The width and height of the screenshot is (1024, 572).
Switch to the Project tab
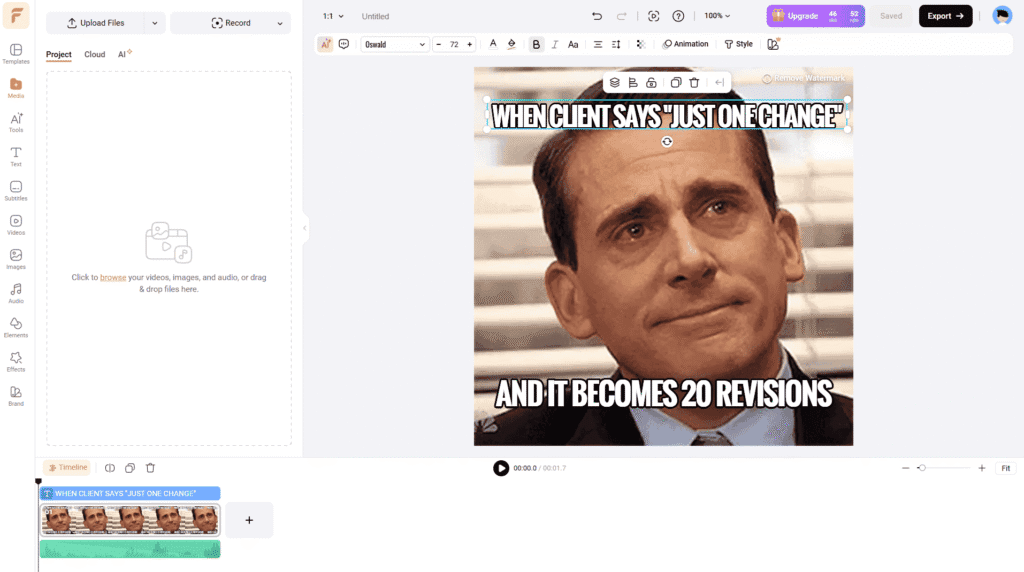click(59, 54)
